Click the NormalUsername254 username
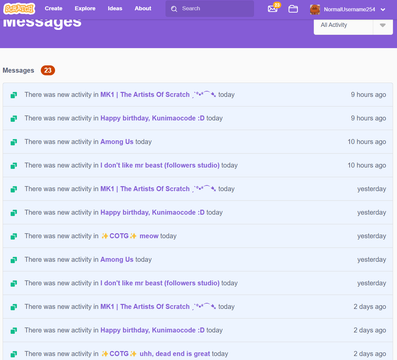Screen dimensions: 397x360 coord(349,9)
